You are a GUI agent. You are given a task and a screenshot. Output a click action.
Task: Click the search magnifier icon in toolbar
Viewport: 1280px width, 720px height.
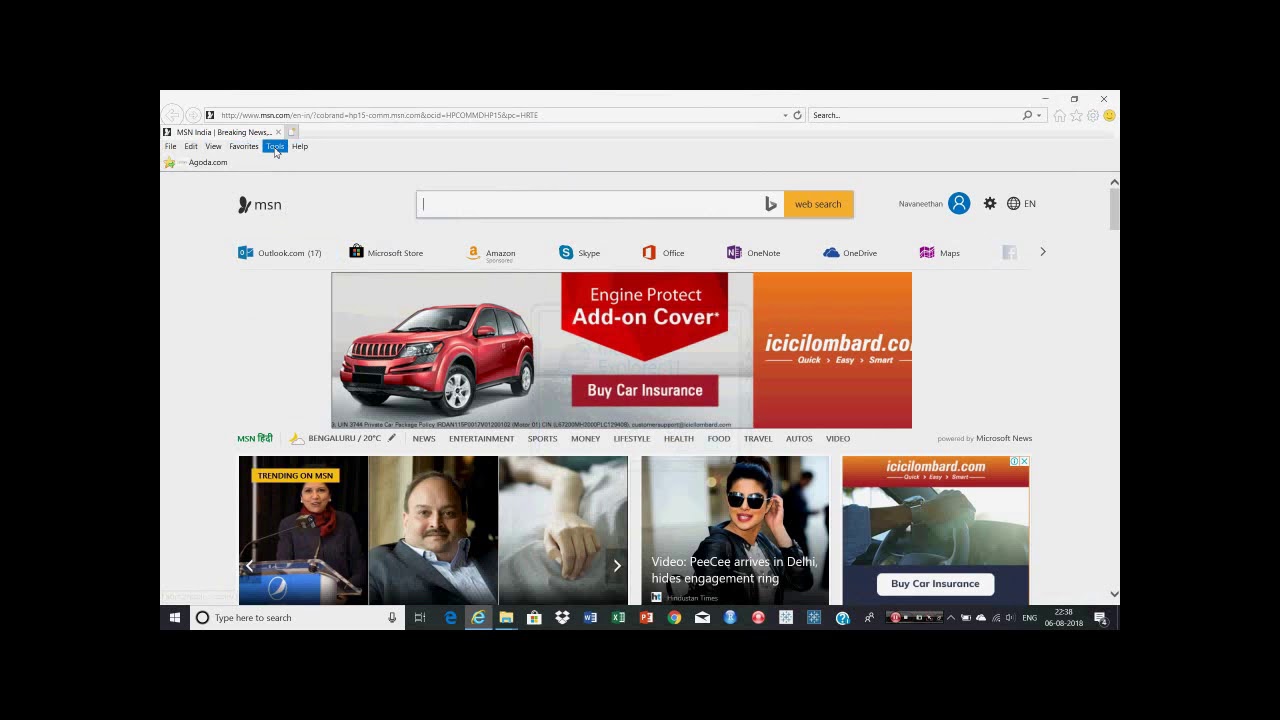[1027, 115]
